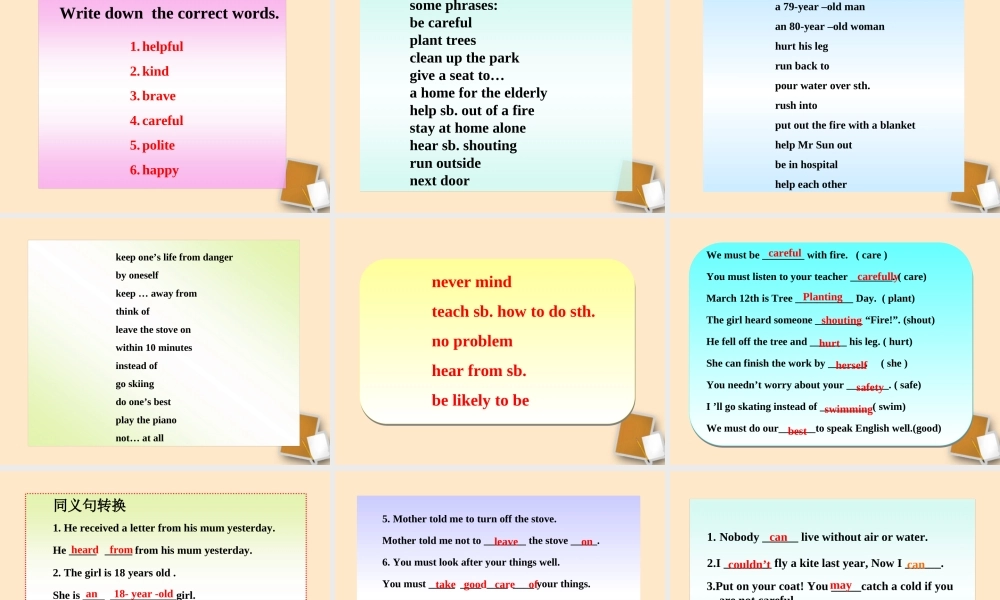Click the phrase 'play the piano'
1000x600 pixels.
[x=146, y=420]
